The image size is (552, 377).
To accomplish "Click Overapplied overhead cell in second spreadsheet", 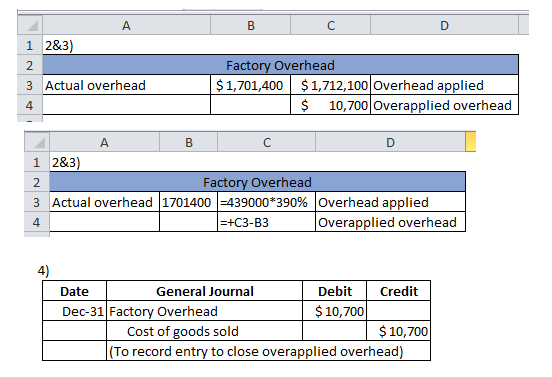I will pos(390,222).
